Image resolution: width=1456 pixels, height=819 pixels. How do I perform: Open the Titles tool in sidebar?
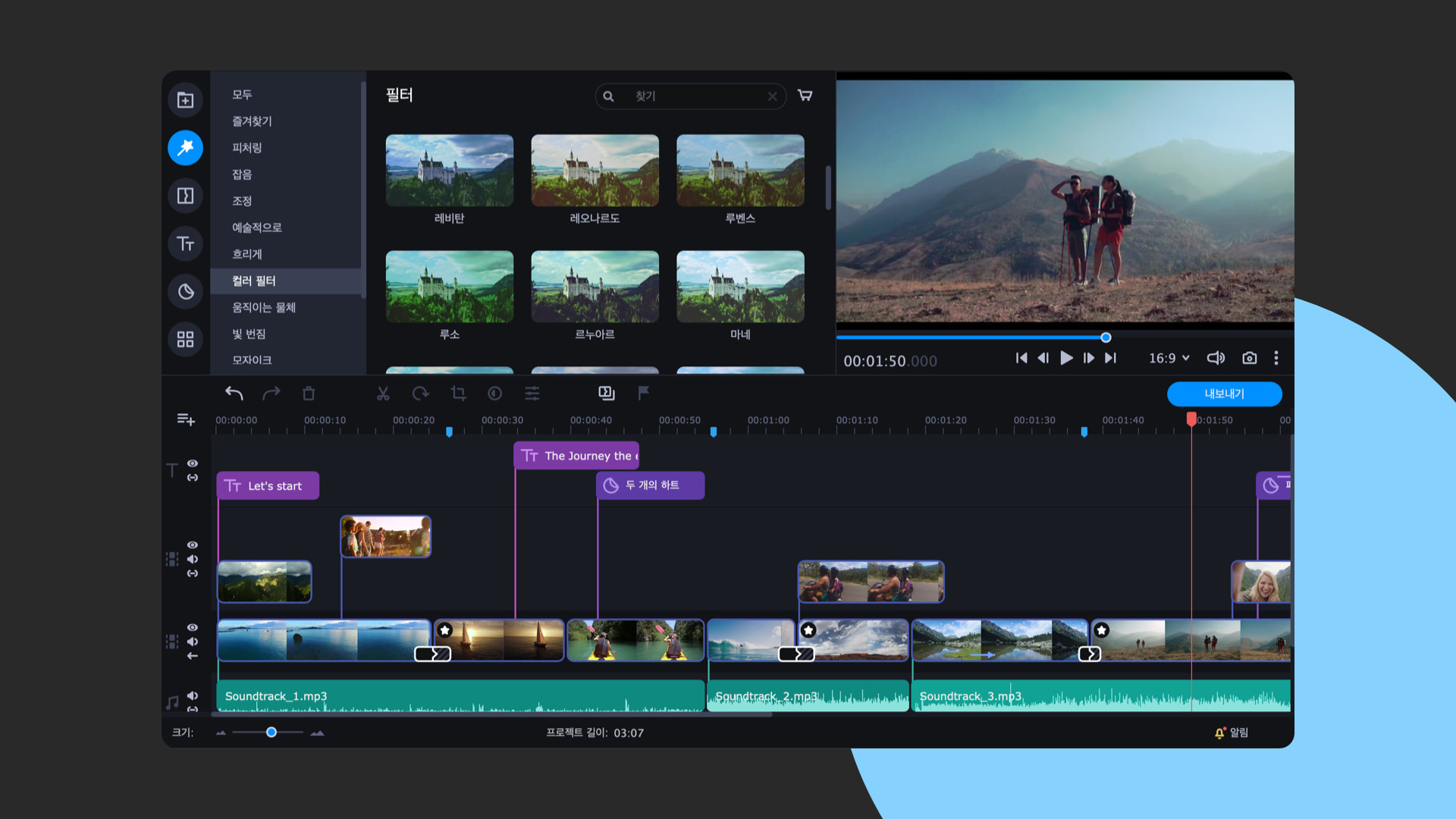click(x=185, y=243)
